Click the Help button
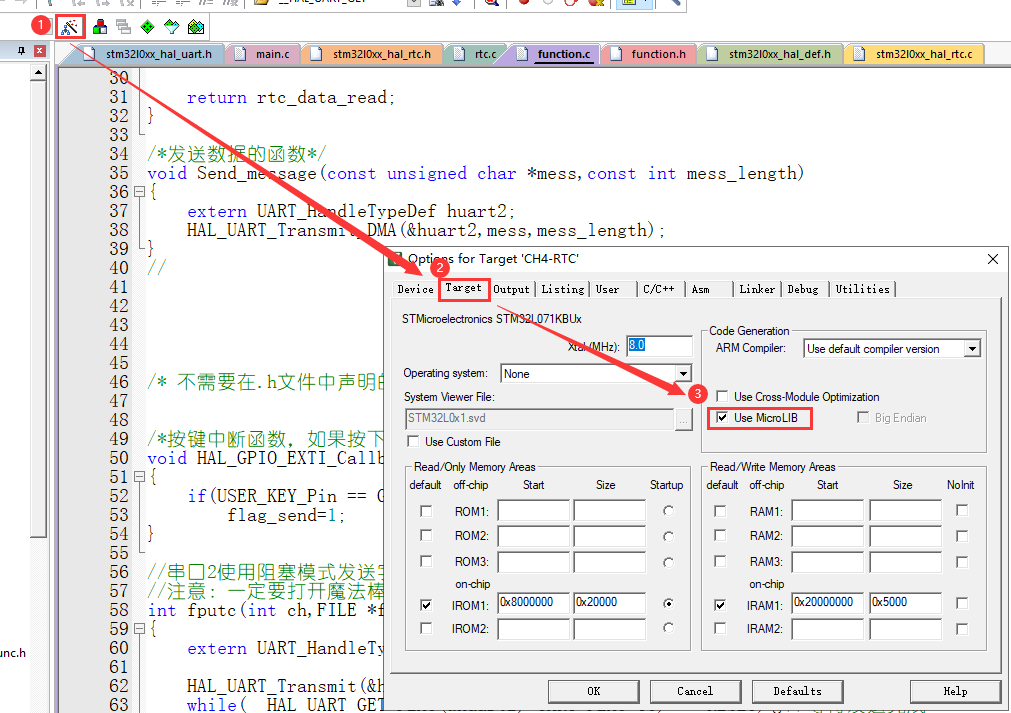 (955, 691)
